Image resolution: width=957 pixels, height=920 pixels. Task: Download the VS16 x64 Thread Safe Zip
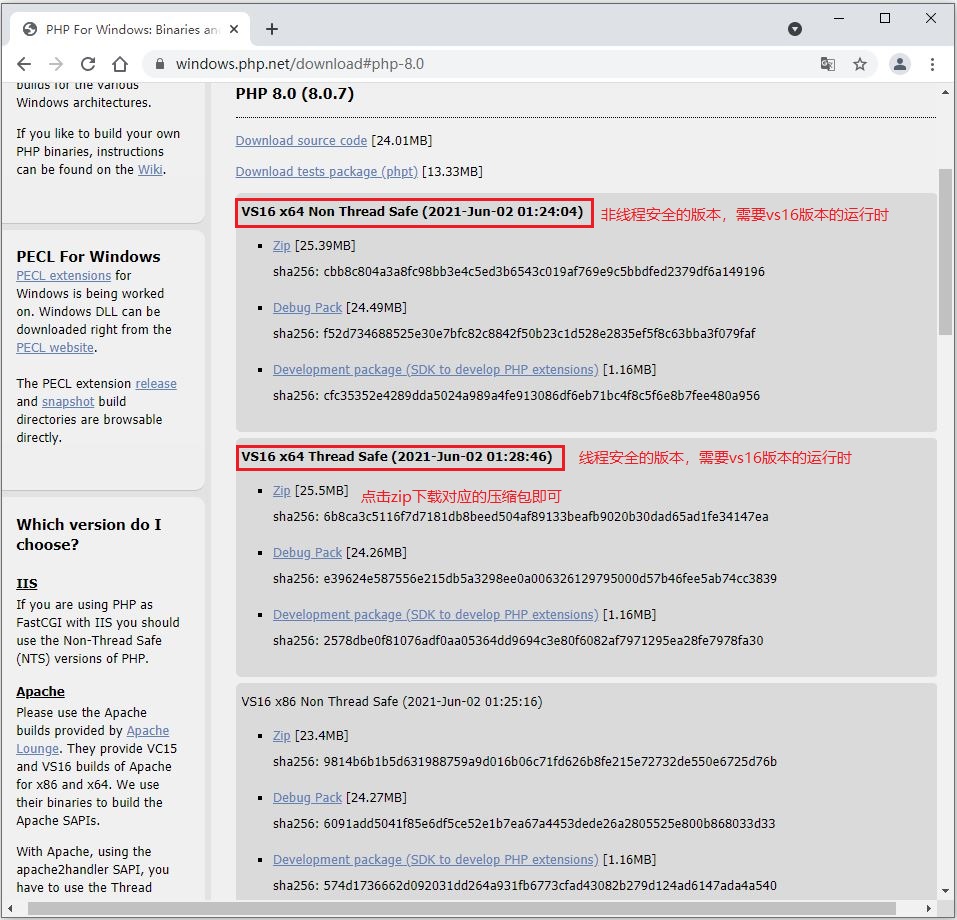coord(281,491)
